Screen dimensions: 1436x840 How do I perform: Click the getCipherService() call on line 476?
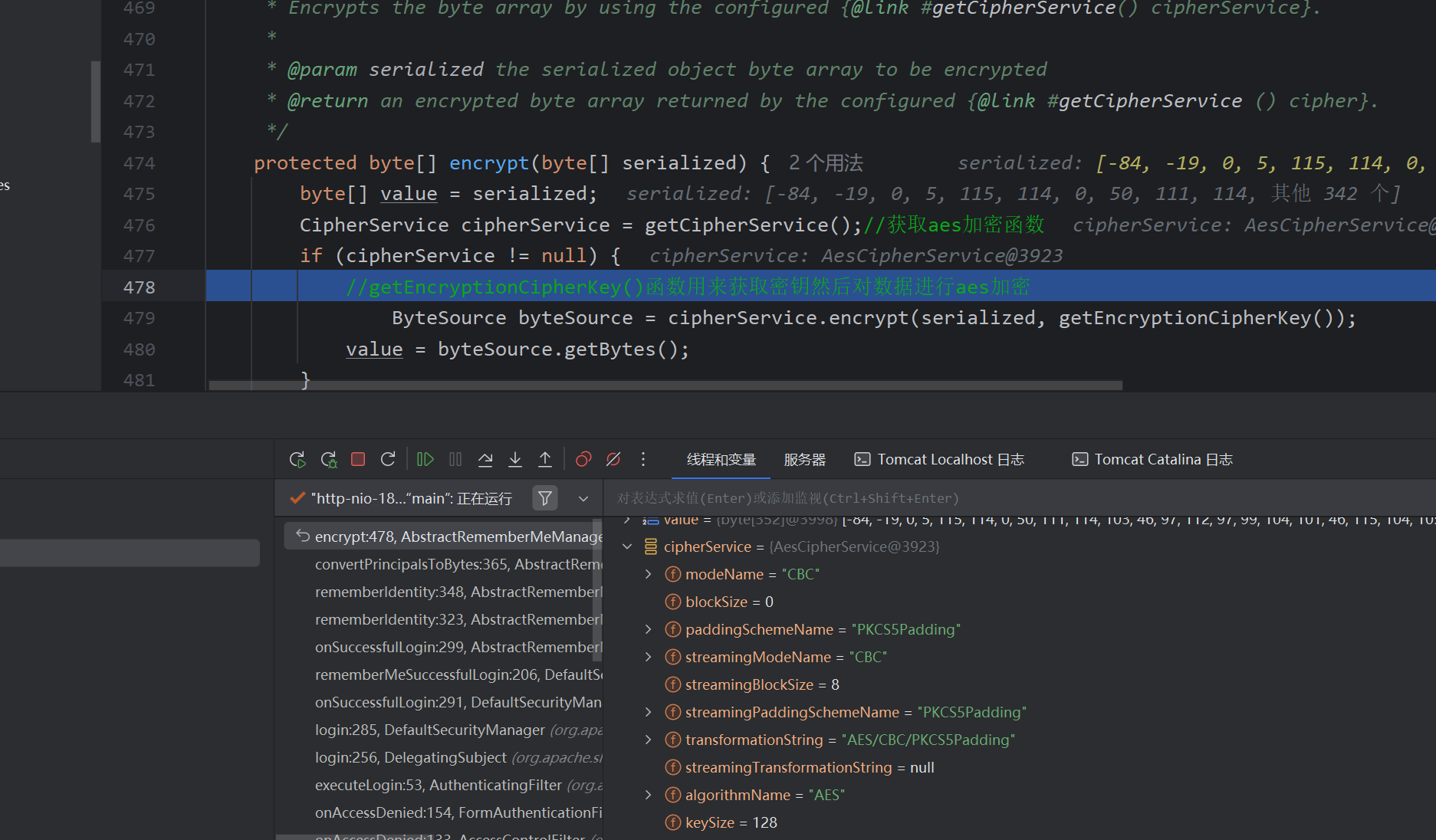coord(748,225)
